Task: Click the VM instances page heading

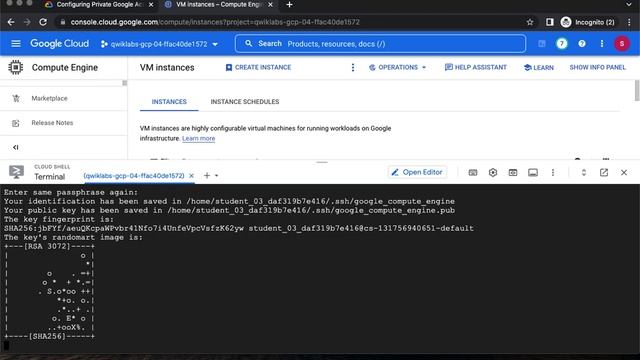Action: [167, 67]
